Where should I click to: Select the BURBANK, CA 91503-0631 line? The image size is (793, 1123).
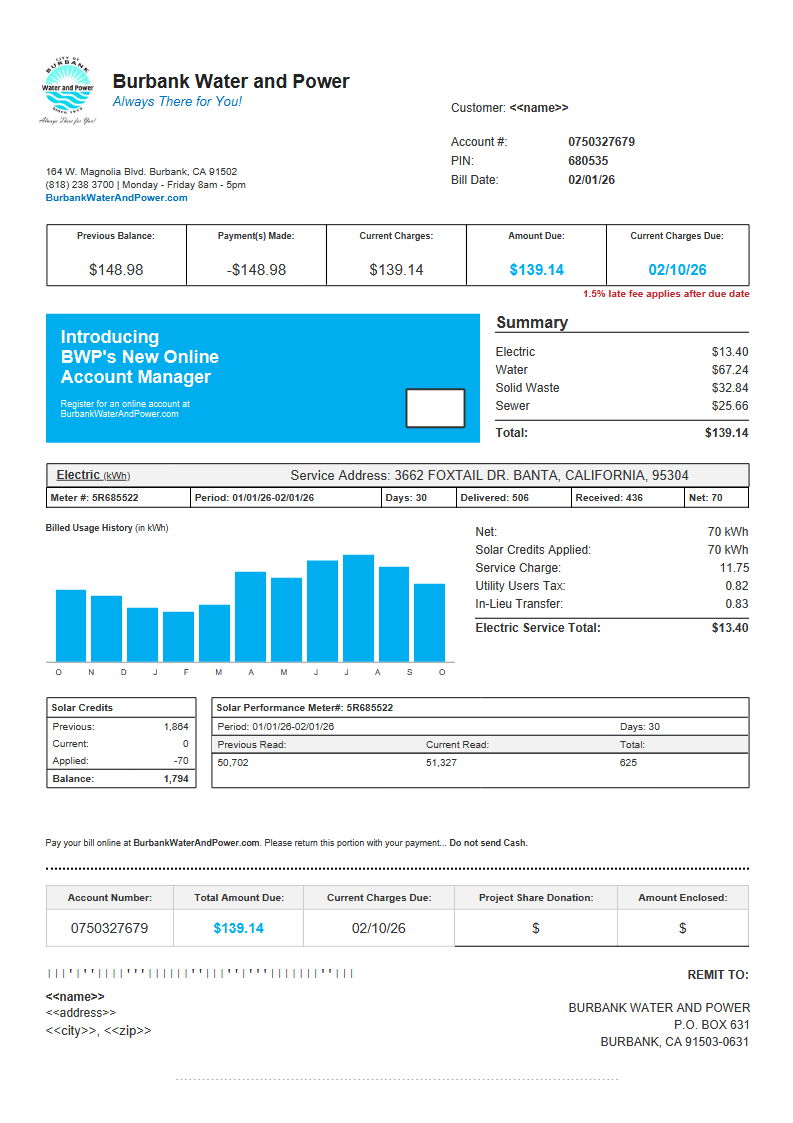pyautogui.click(x=674, y=1042)
